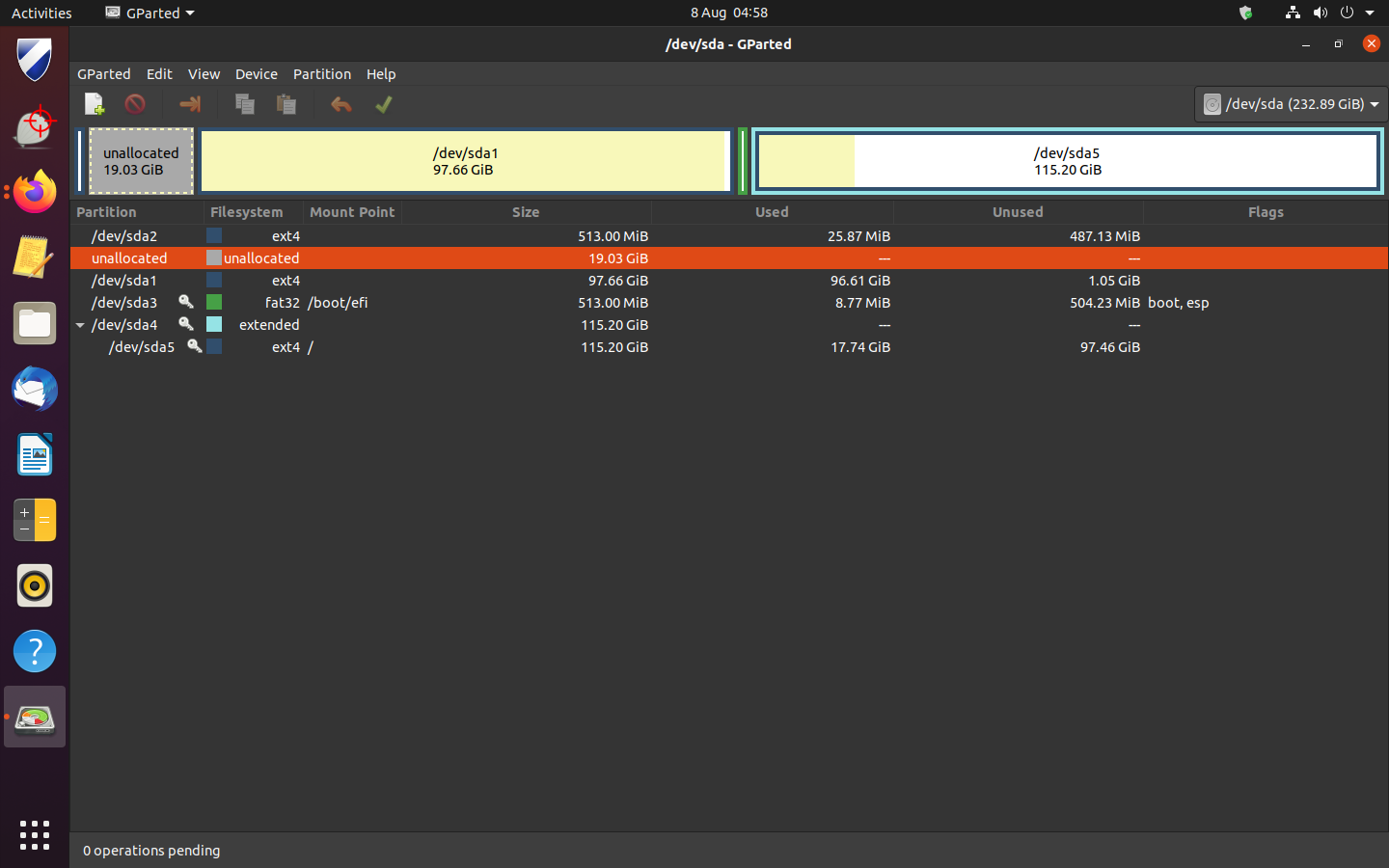Viewport: 1389px width, 868px height.
Task: Open the notepad app in the dock
Action: [35, 258]
